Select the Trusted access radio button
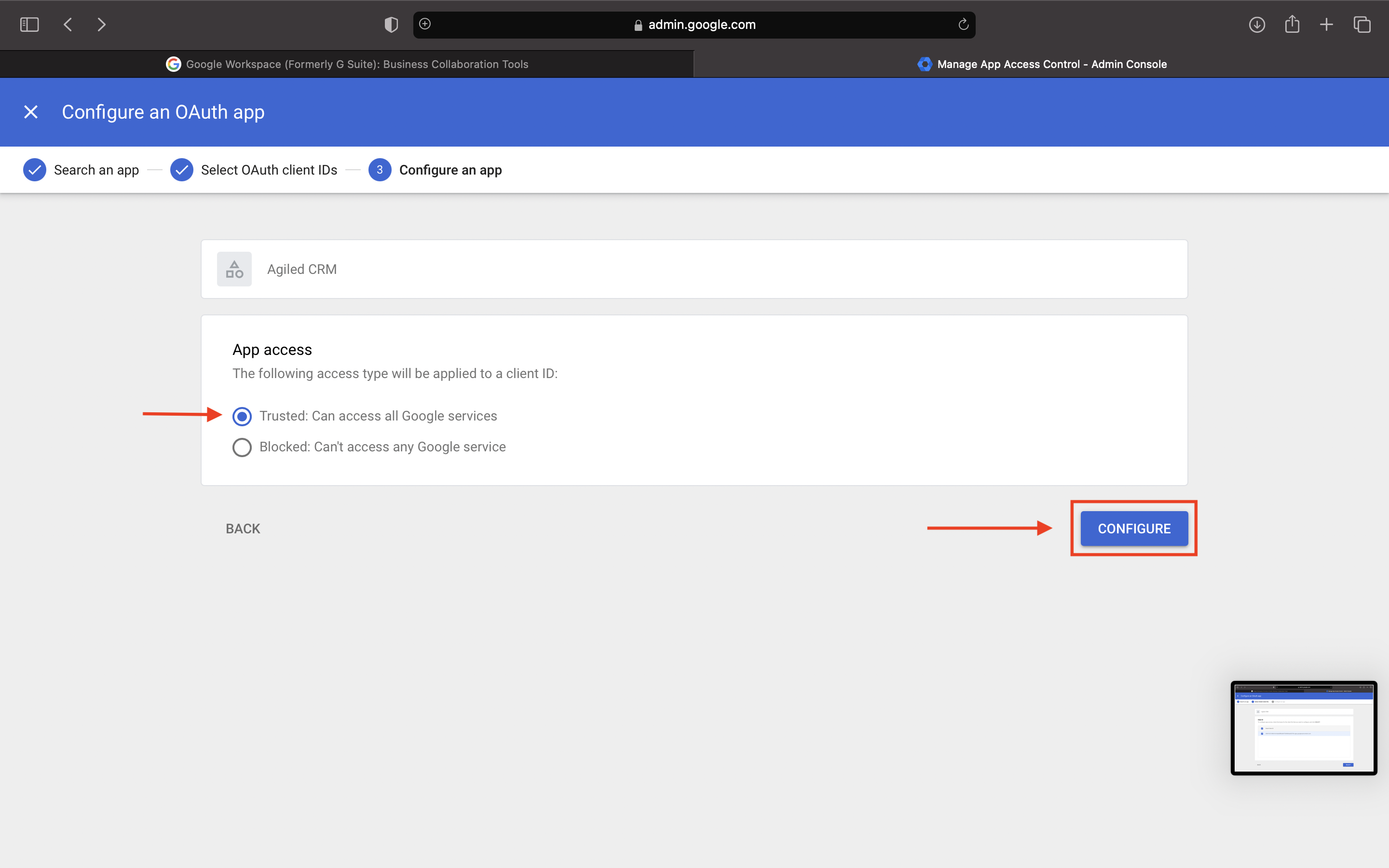 pos(242,416)
